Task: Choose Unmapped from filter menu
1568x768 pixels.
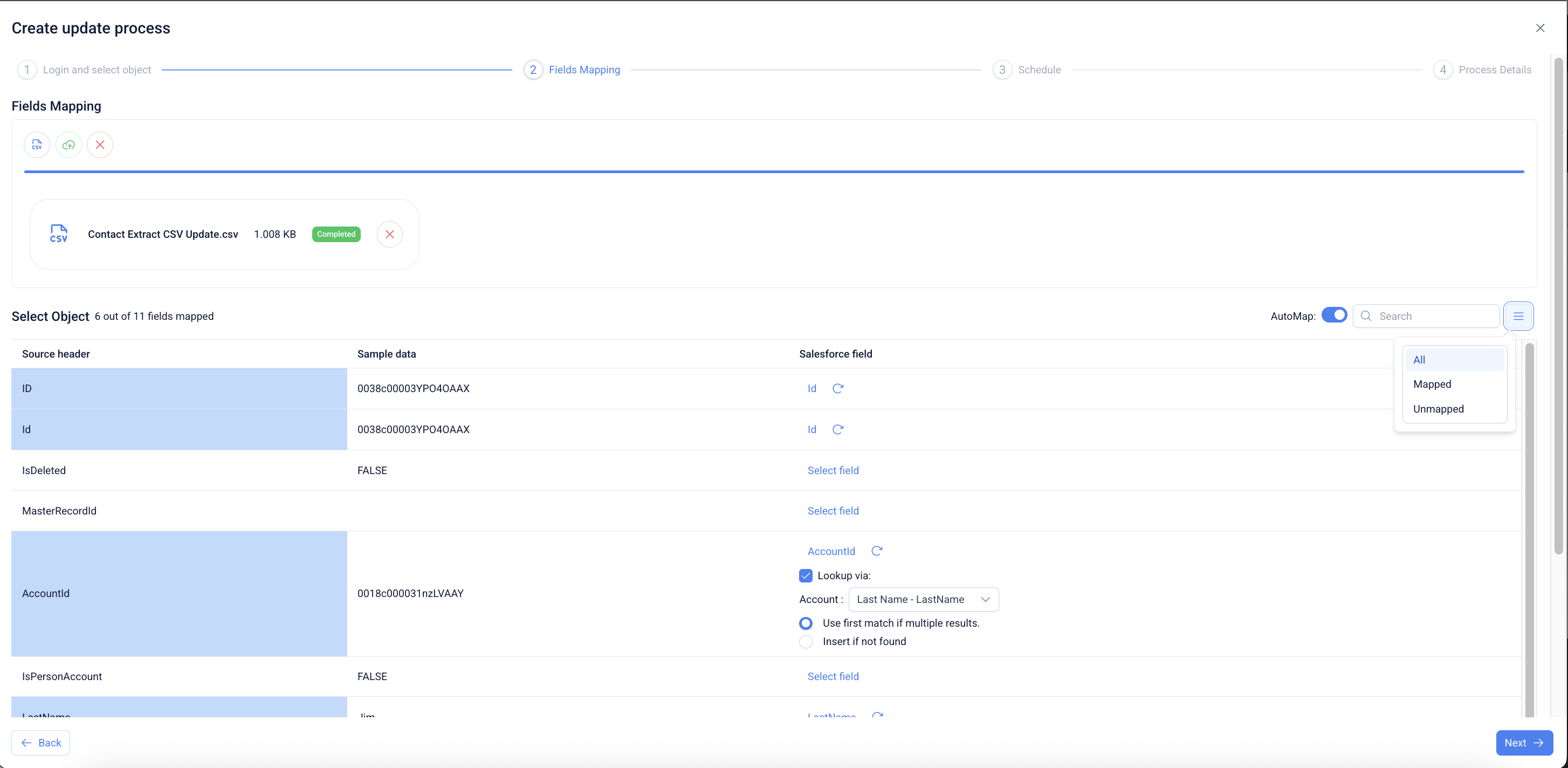Action: tap(1438, 409)
